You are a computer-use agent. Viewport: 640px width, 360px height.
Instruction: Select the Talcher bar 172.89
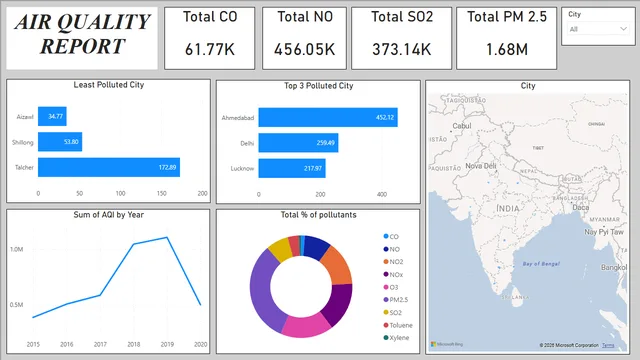[x=109, y=167]
